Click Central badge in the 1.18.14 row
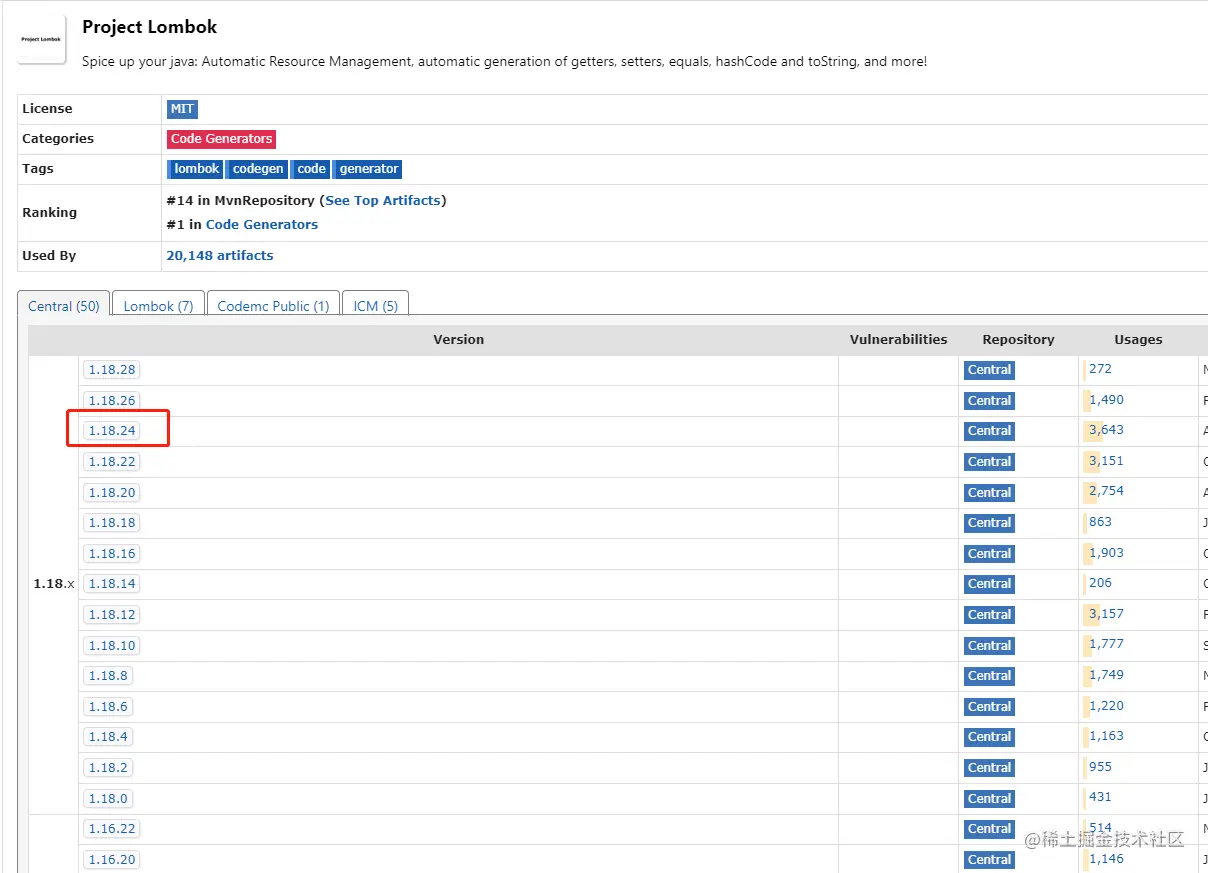 point(990,584)
